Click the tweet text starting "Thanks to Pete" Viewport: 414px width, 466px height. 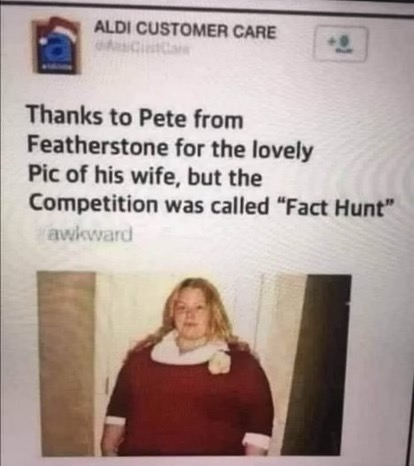[208, 162]
